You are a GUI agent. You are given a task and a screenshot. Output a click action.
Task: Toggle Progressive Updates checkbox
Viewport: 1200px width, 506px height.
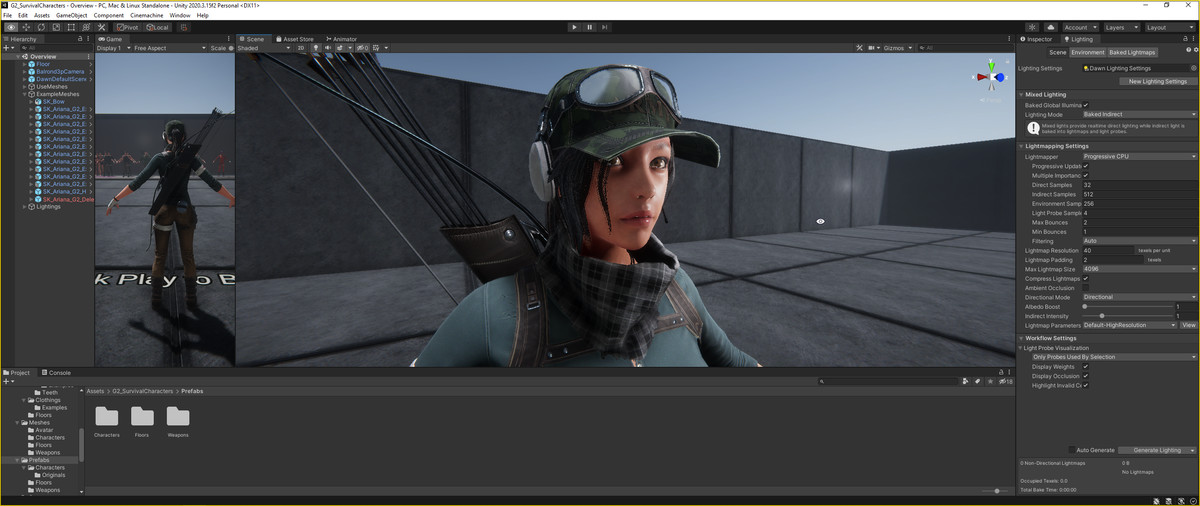(1086, 166)
